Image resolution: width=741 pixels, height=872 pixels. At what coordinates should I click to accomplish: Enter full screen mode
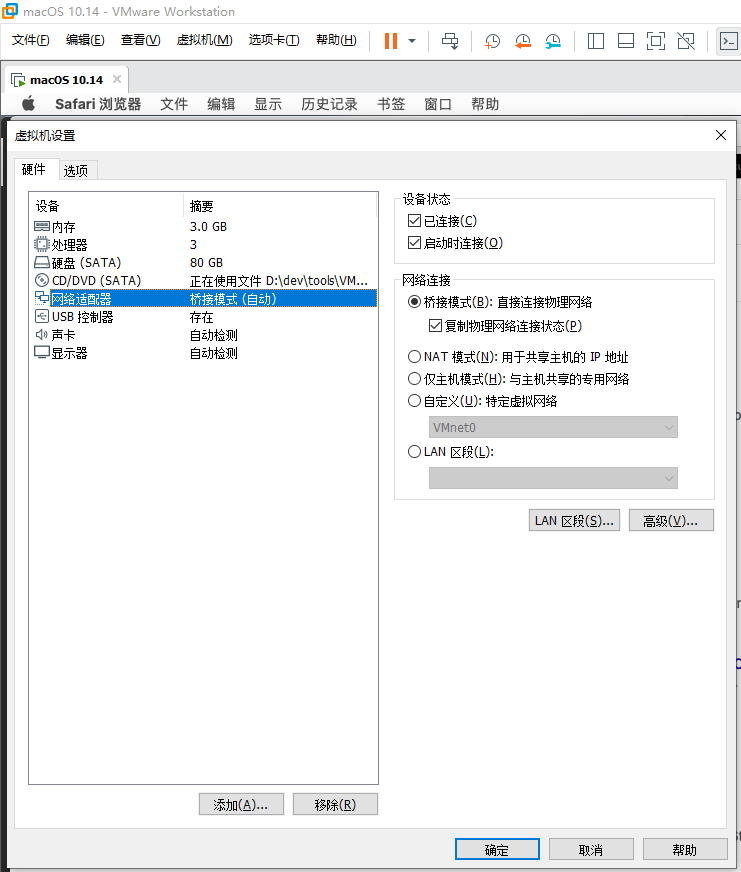656,41
